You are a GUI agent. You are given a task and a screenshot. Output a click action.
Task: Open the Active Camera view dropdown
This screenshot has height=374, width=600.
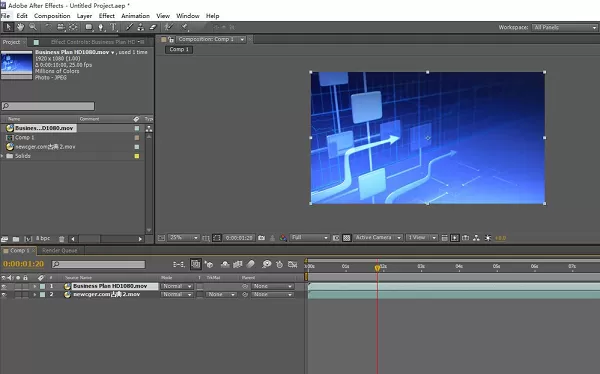point(378,238)
